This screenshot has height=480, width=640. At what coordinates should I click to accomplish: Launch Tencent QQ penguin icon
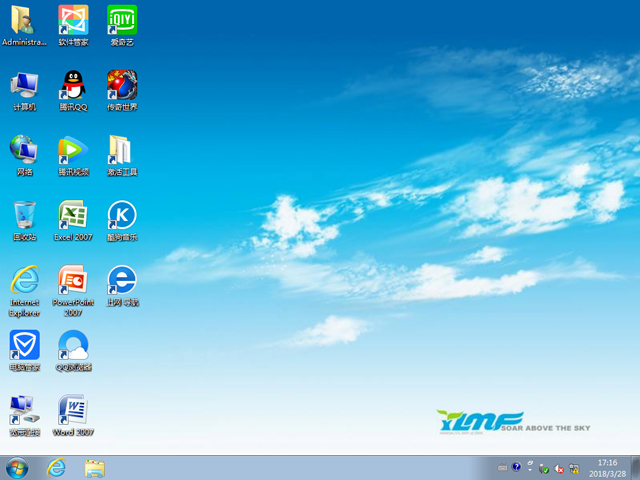(73, 85)
